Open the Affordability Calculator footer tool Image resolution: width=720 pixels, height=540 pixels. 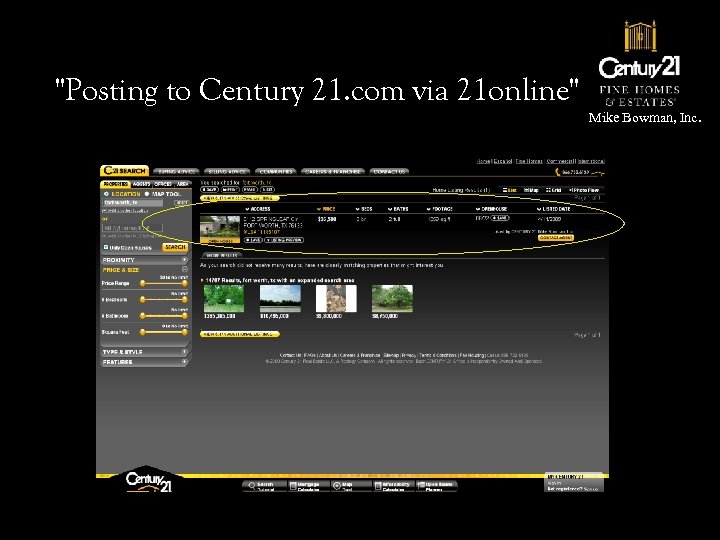pyautogui.click(x=394, y=487)
